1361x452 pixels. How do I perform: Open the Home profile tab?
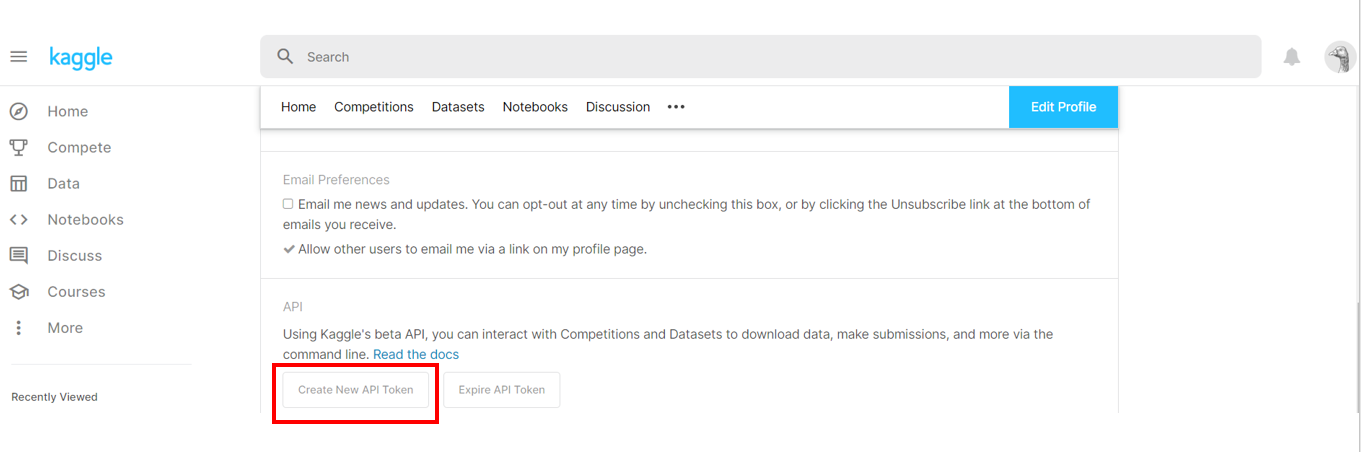[298, 107]
